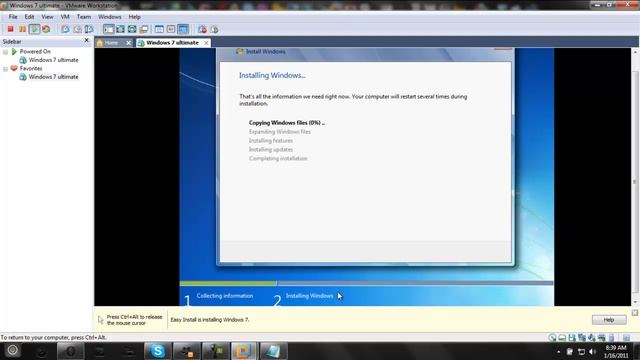This screenshot has width=640, height=360.
Task: Open the Snapshot Manager toolbar icon
Action: tap(89, 29)
